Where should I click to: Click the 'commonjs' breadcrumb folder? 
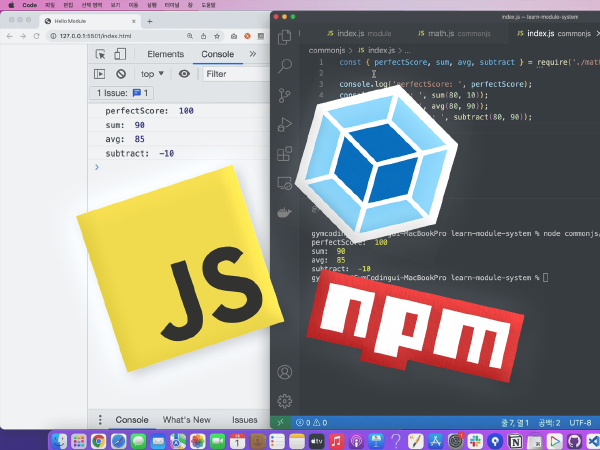(x=327, y=51)
